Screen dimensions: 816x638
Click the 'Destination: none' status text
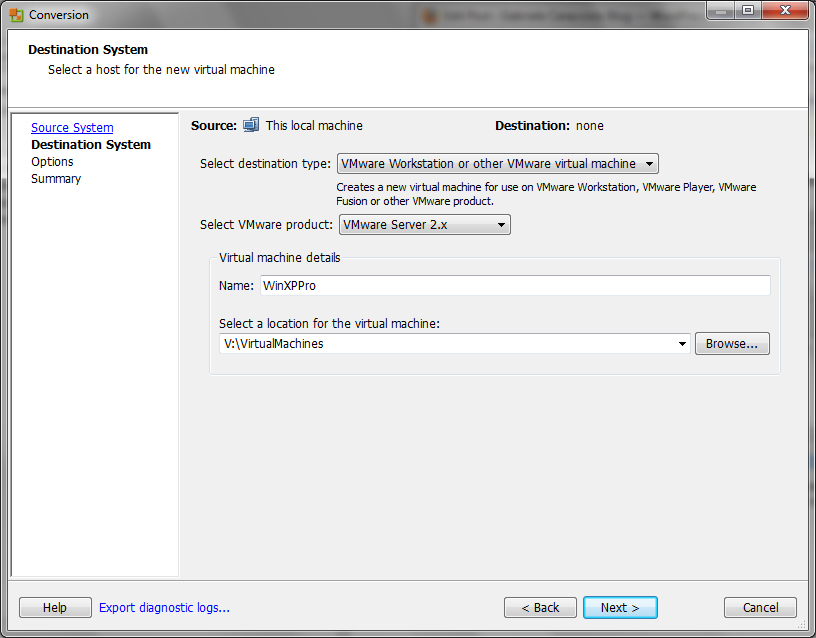(550, 125)
